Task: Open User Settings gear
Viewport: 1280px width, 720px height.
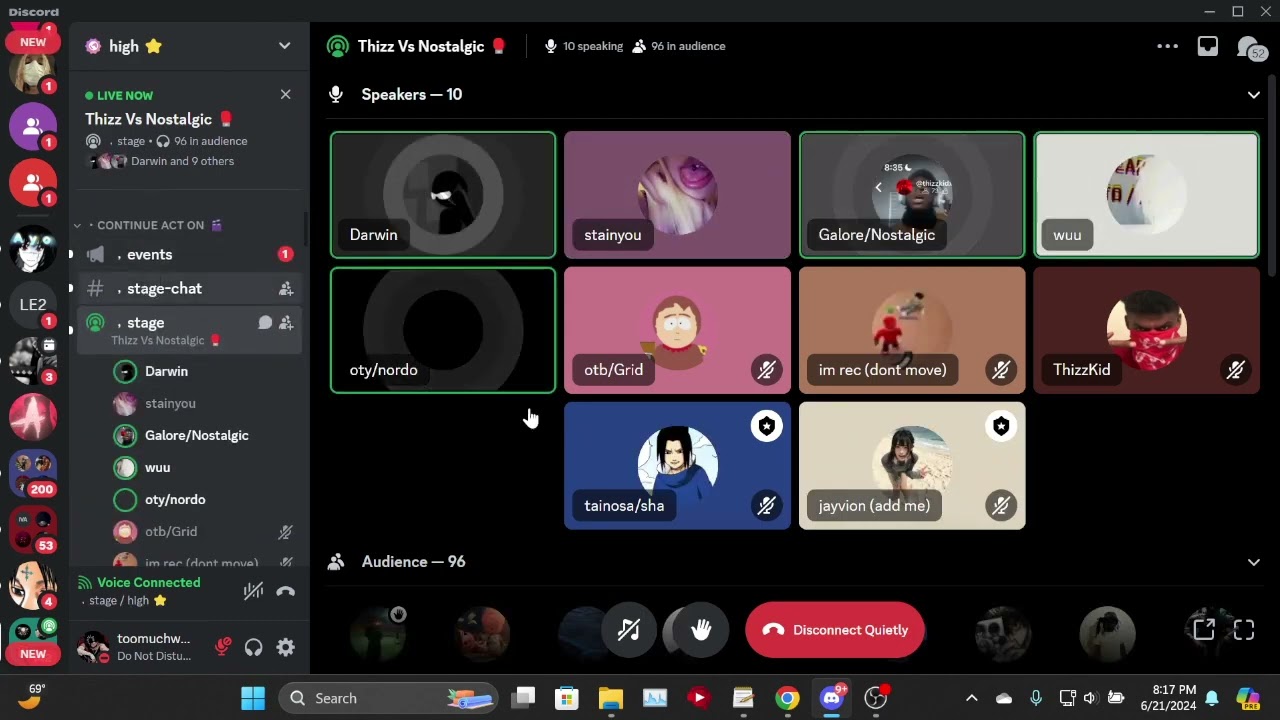Action: [285, 648]
